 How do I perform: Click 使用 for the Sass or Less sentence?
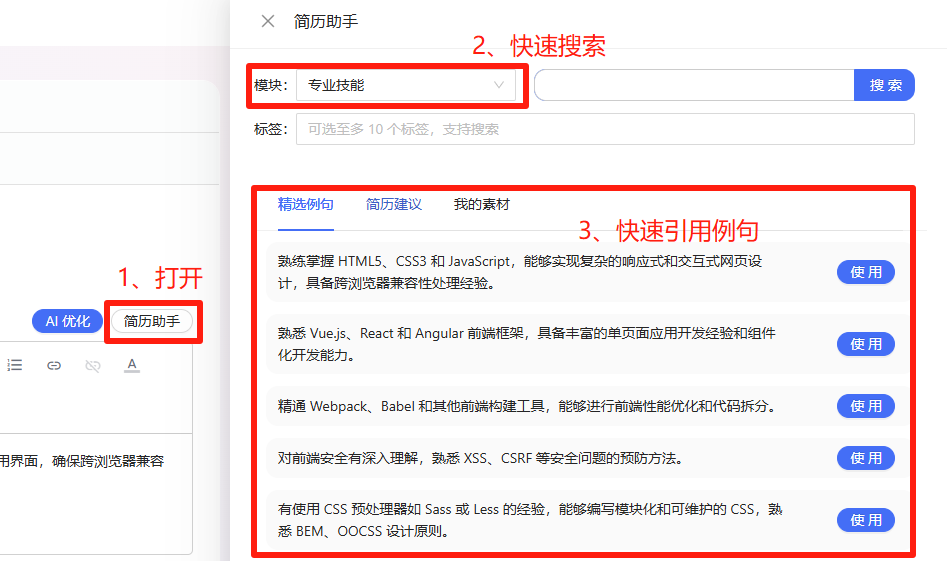[865, 520]
